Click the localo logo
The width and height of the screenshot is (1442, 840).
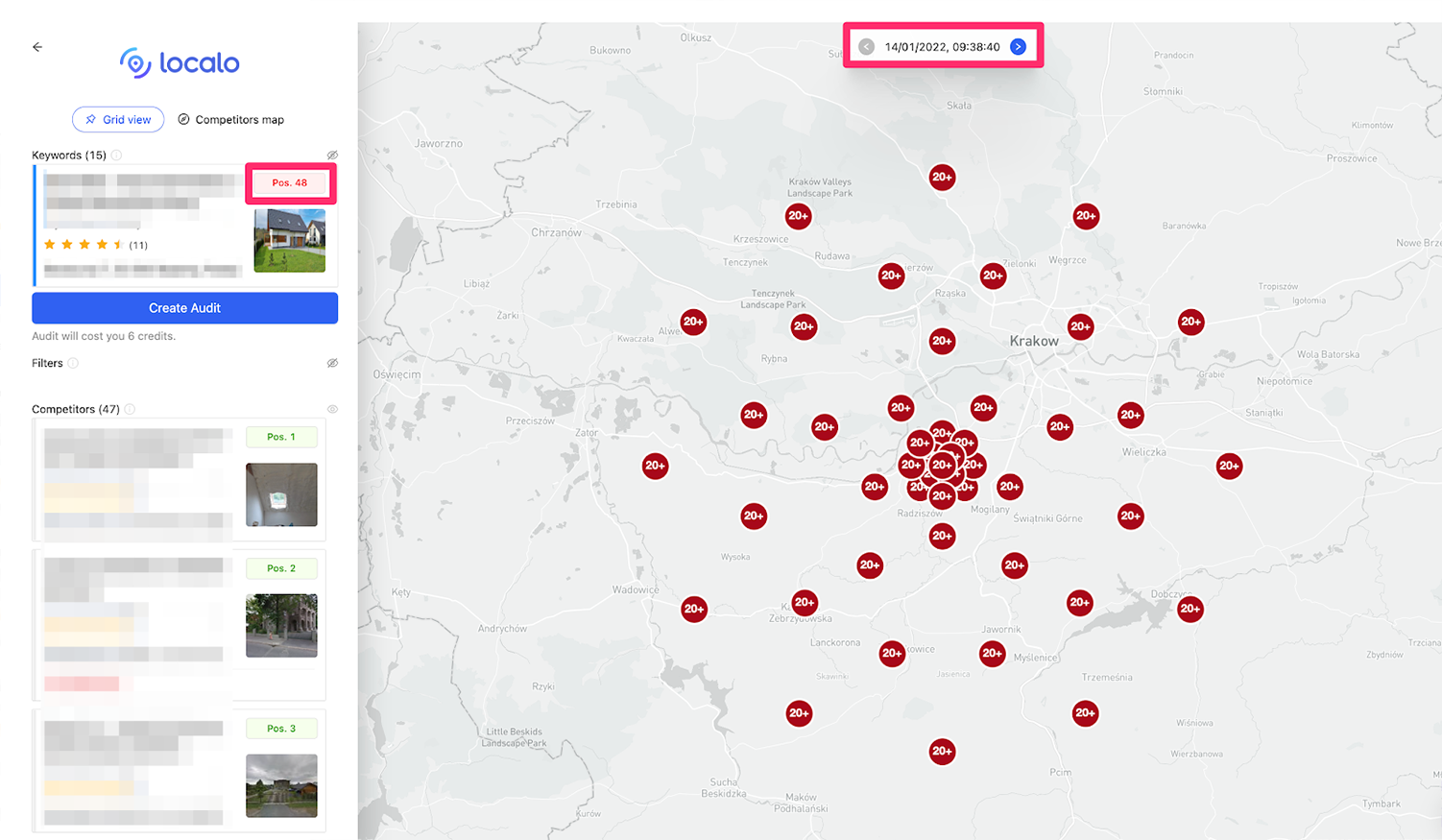point(180,63)
